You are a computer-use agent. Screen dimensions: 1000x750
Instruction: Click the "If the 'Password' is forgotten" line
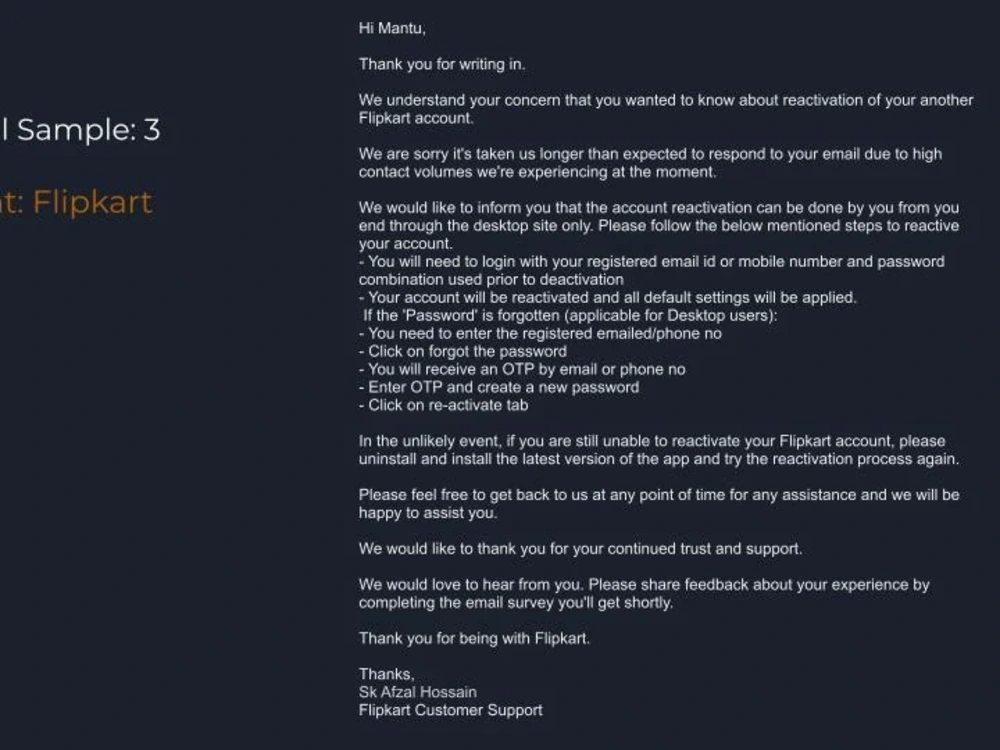click(x=570, y=316)
